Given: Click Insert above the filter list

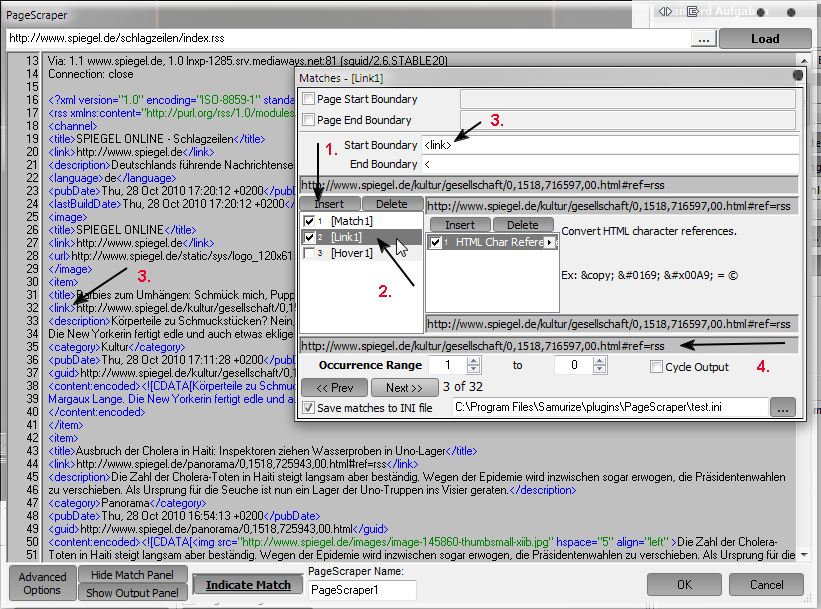Looking at the screenshot, I should tap(460, 225).
